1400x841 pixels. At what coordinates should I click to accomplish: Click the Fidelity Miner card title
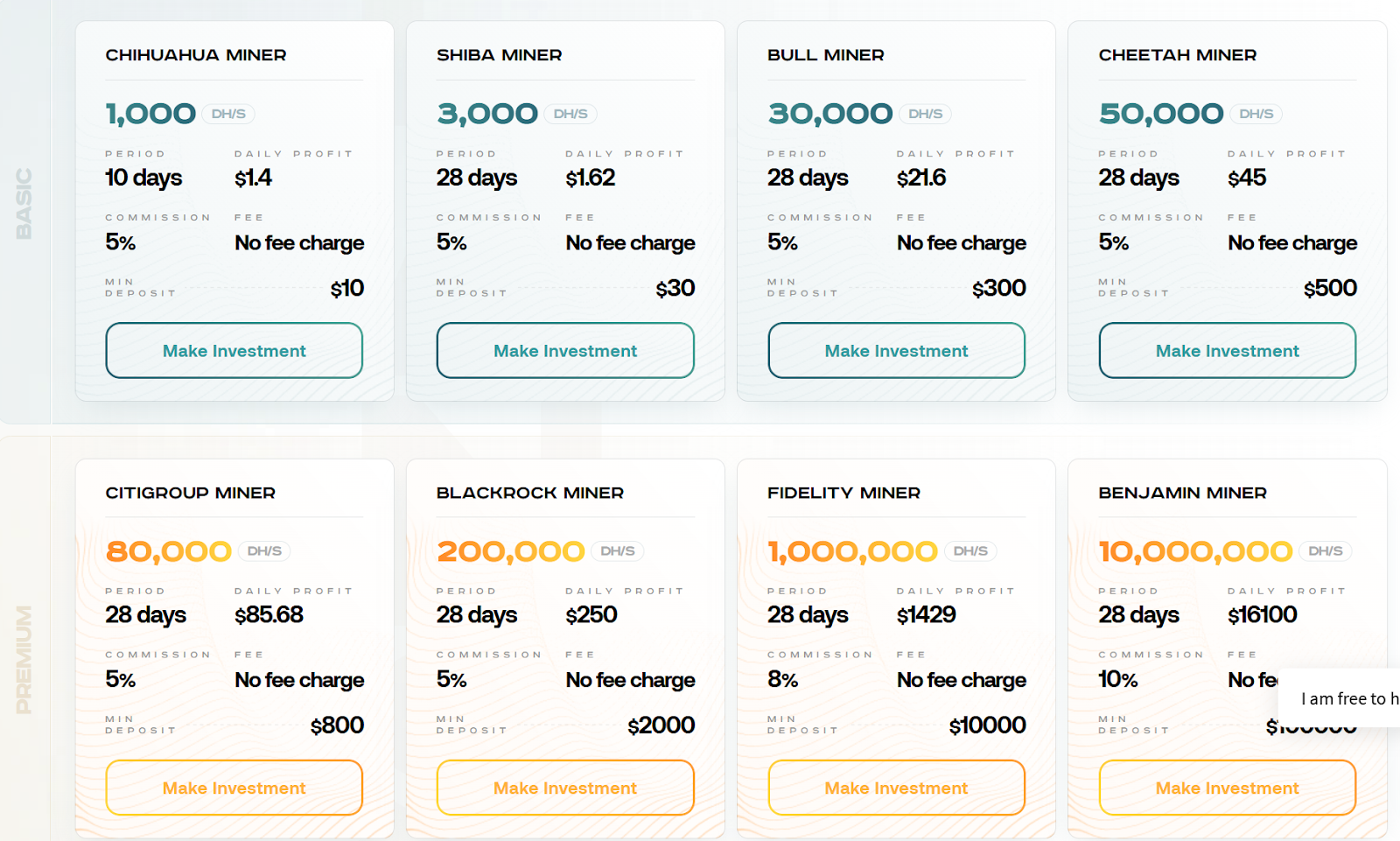(843, 493)
